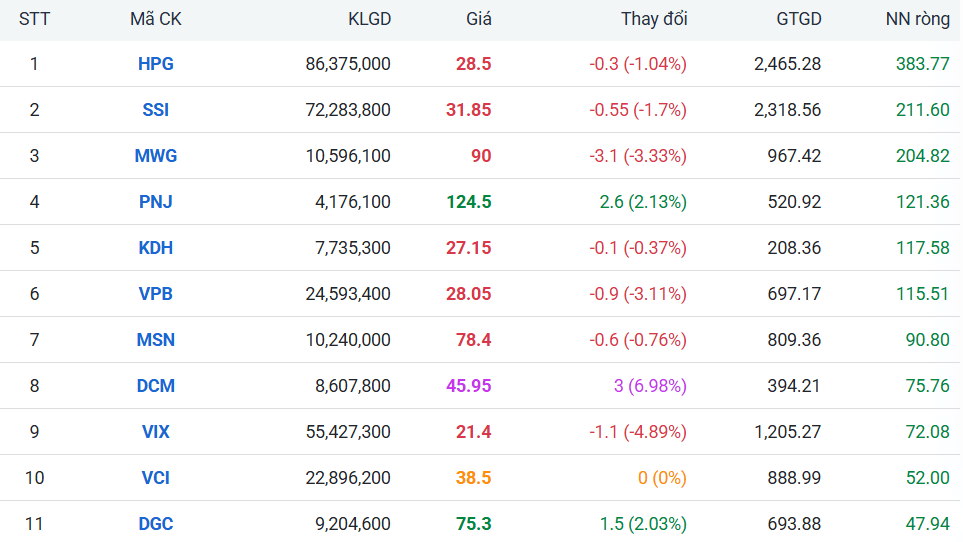The height and width of the screenshot is (542, 963).
Task: Open the MWG stock ticker link
Action: (155, 156)
